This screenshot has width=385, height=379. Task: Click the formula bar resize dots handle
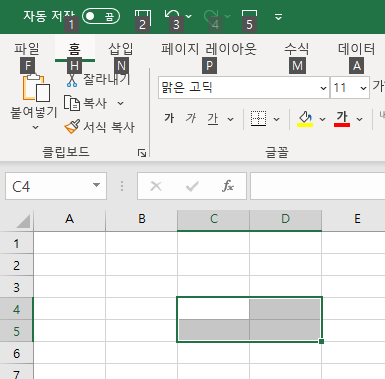[122, 186]
